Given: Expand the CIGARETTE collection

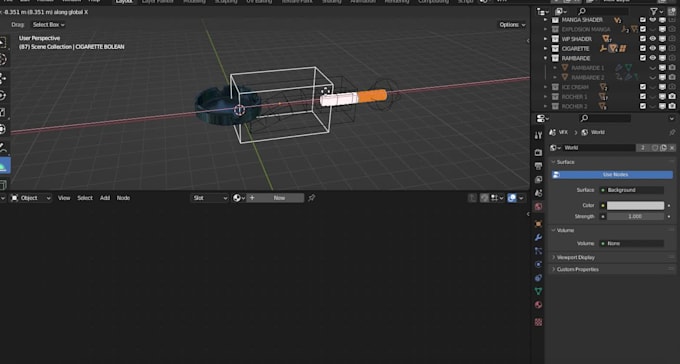Looking at the screenshot, I should 546,49.
